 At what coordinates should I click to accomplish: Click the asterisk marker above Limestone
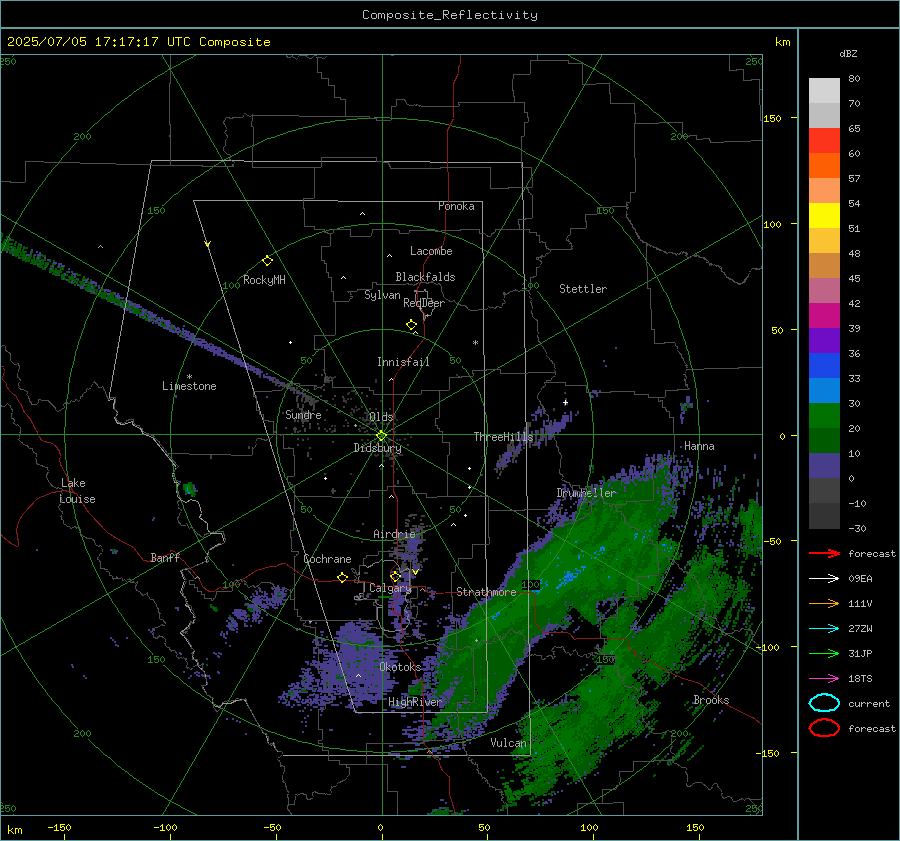[189, 377]
